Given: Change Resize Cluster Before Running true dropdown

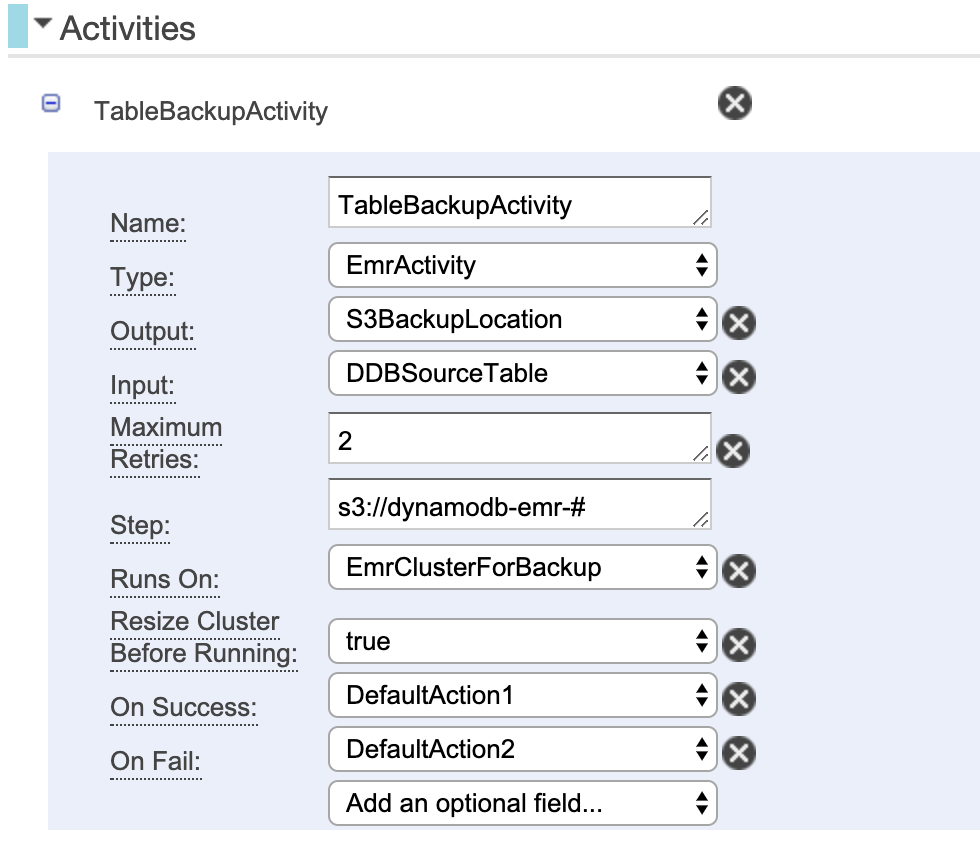Looking at the screenshot, I should tap(522, 641).
